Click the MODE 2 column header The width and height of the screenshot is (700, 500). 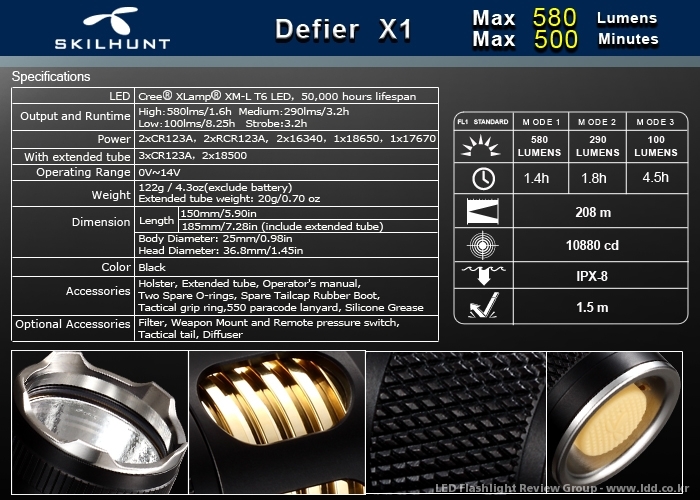point(597,122)
